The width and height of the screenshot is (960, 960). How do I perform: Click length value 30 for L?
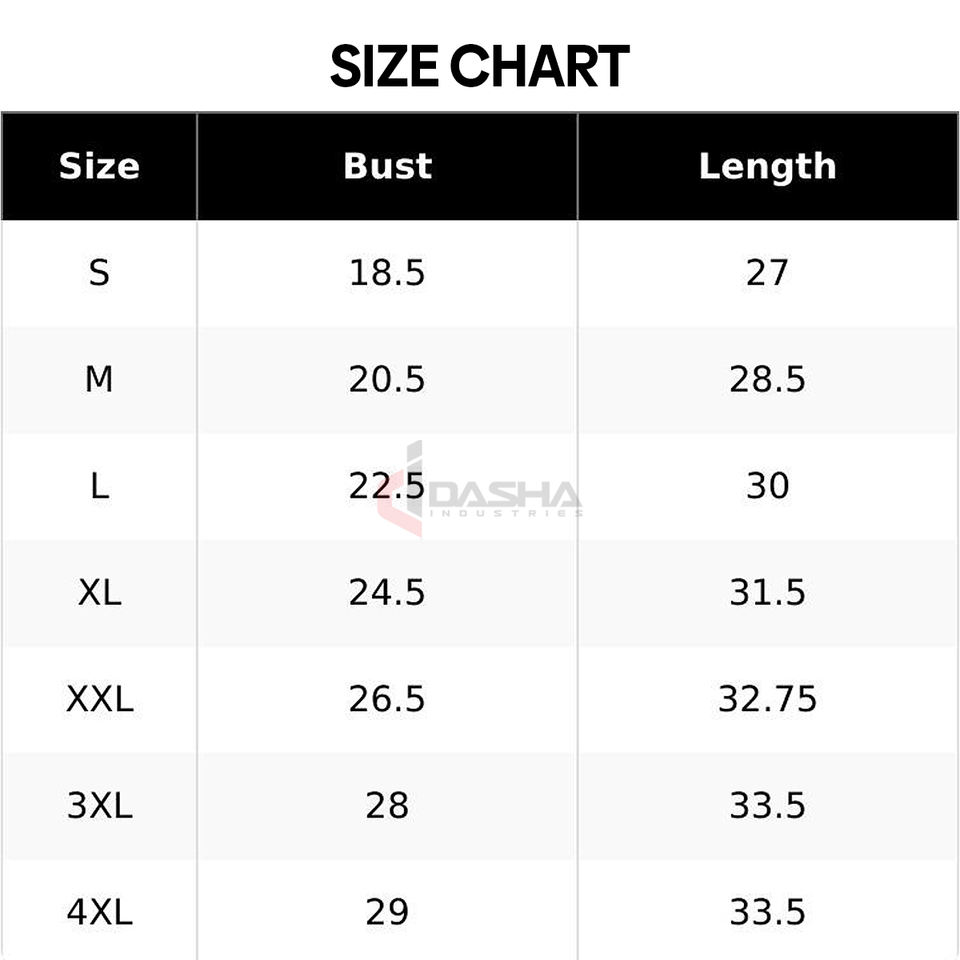pos(767,486)
